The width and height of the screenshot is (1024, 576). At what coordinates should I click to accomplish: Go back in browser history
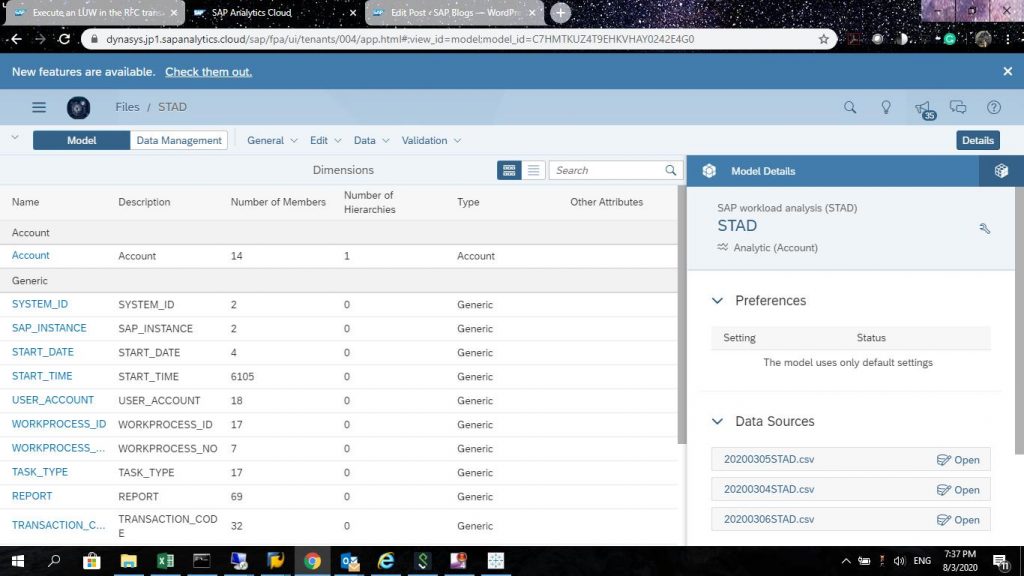click(x=16, y=39)
